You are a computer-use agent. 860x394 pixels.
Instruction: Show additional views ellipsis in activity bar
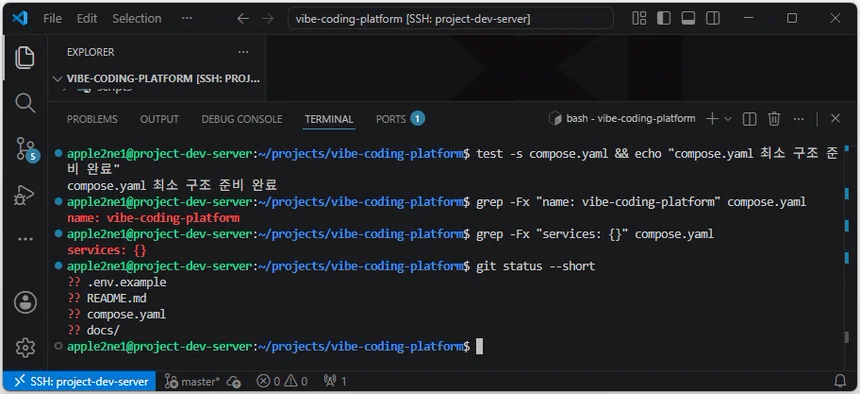[25, 239]
